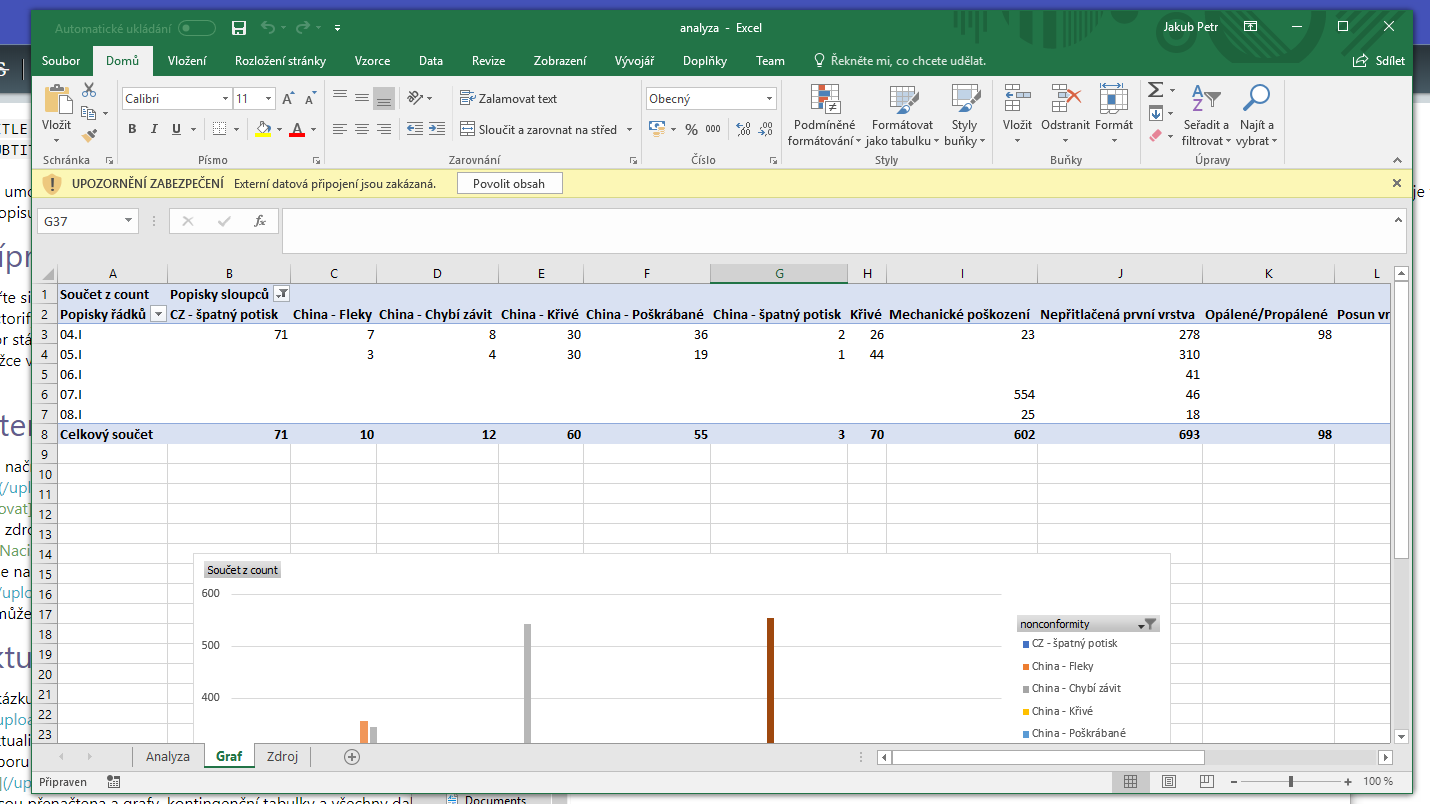Image resolution: width=1430 pixels, height=804 pixels.
Task: Apply percent style formatting
Action: [691, 129]
